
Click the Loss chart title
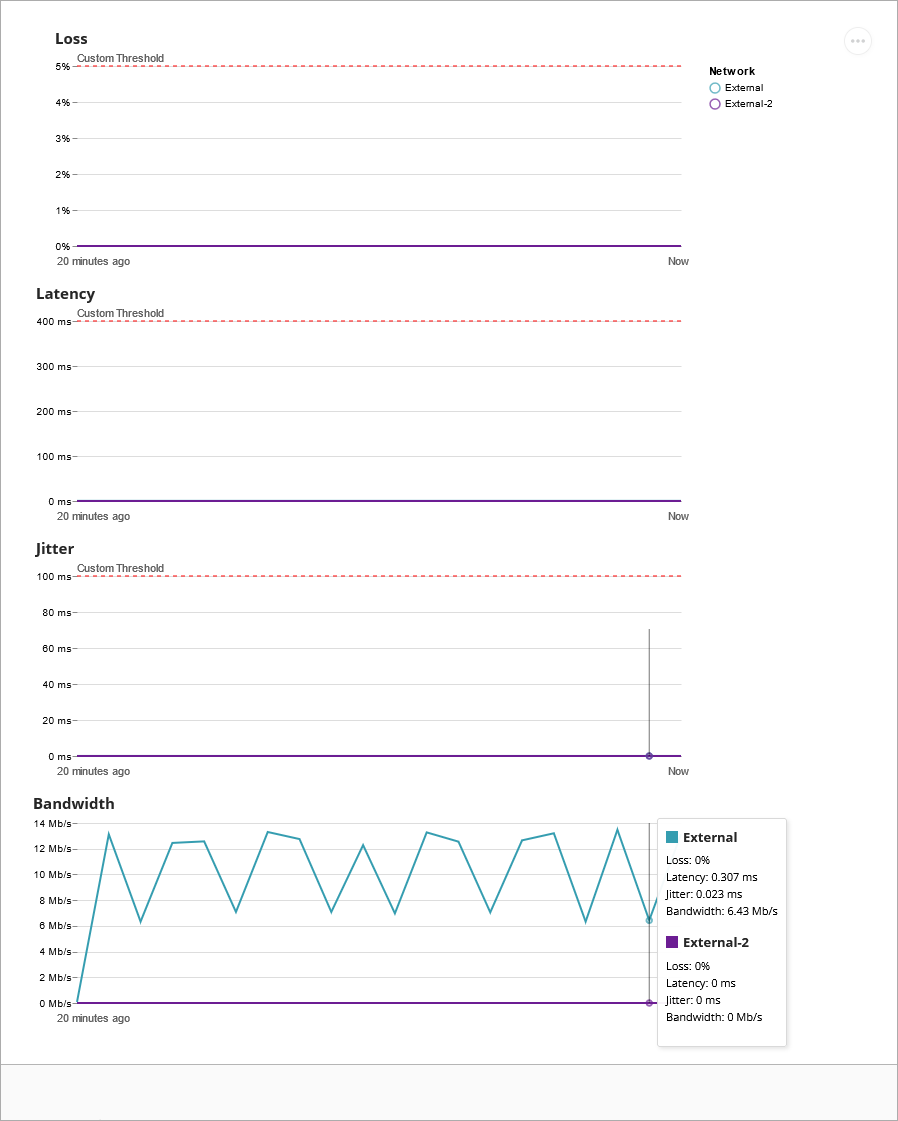tap(70, 39)
